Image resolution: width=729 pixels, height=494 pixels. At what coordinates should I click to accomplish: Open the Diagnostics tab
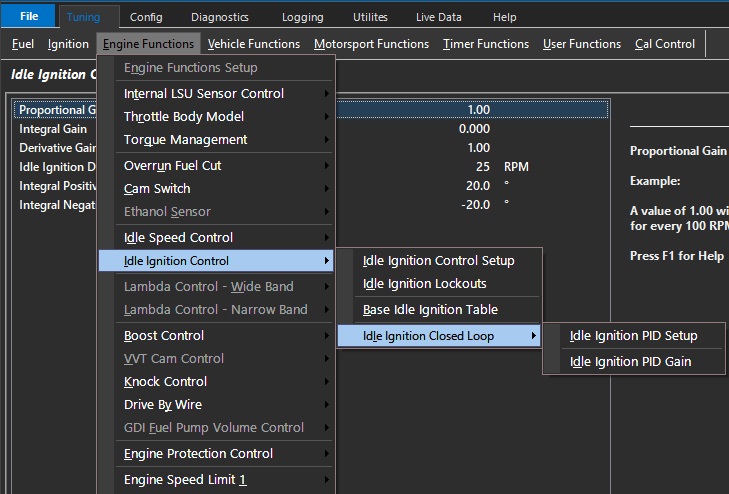219,17
